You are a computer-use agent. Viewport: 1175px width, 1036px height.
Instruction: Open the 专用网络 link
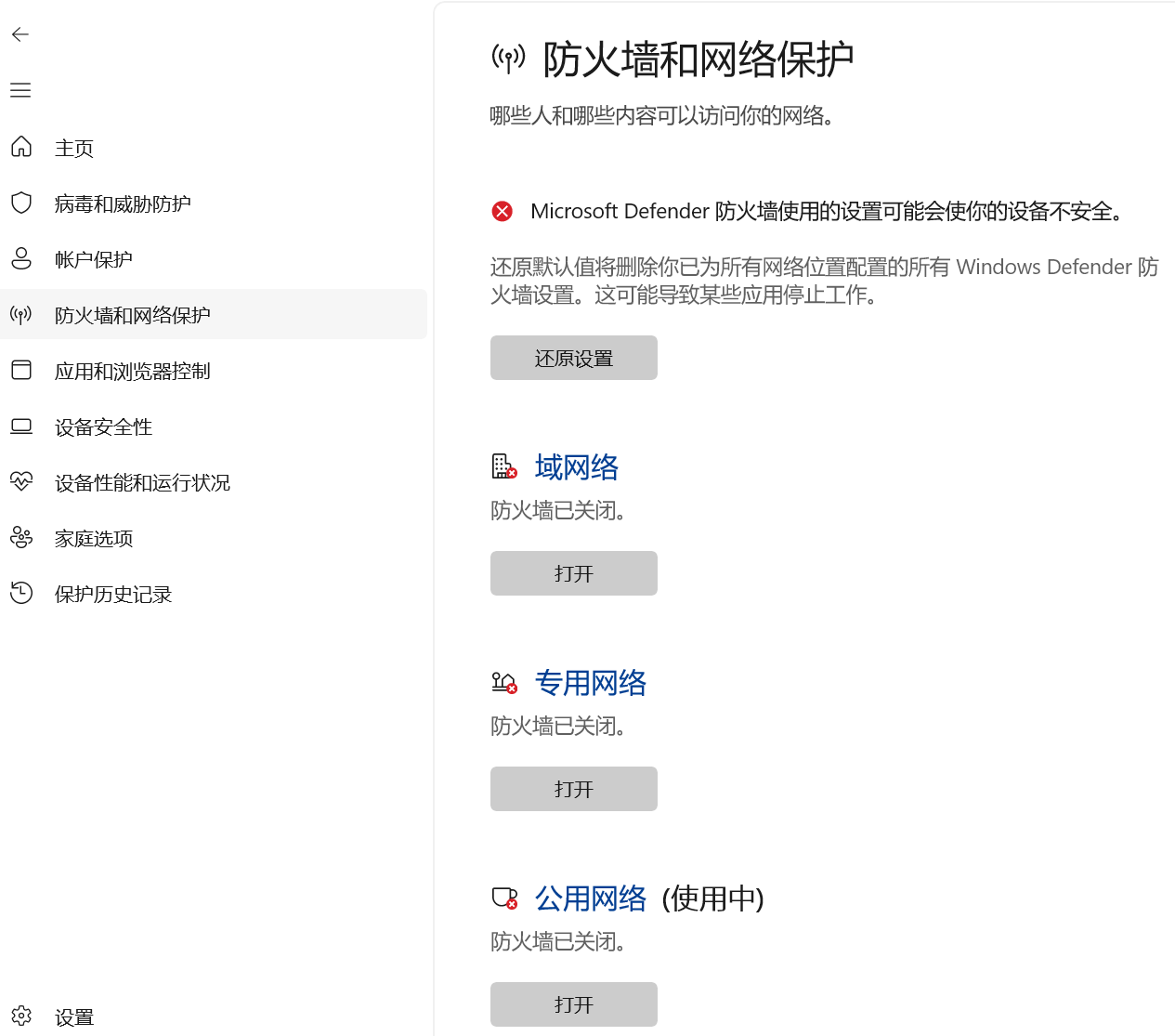[x=591, y=683]
